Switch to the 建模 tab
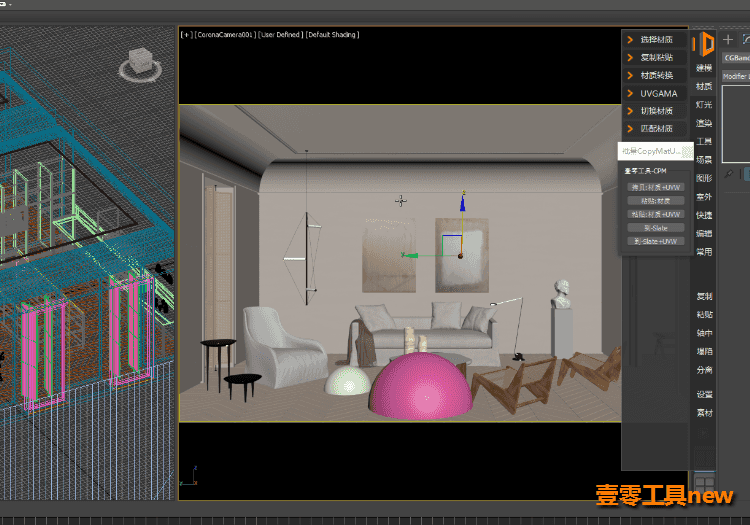The image size is (750, 525). (704, 68)
